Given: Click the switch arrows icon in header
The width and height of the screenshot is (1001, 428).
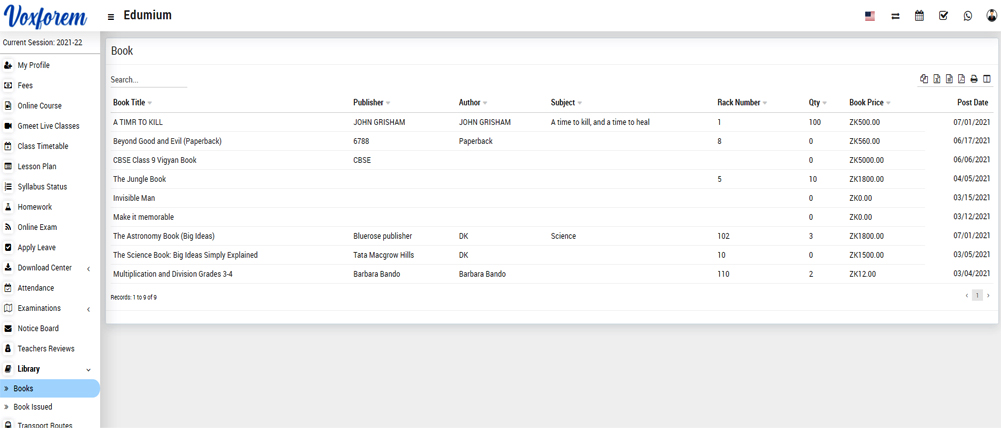Looking at the screenshot, I should point(895,16).
